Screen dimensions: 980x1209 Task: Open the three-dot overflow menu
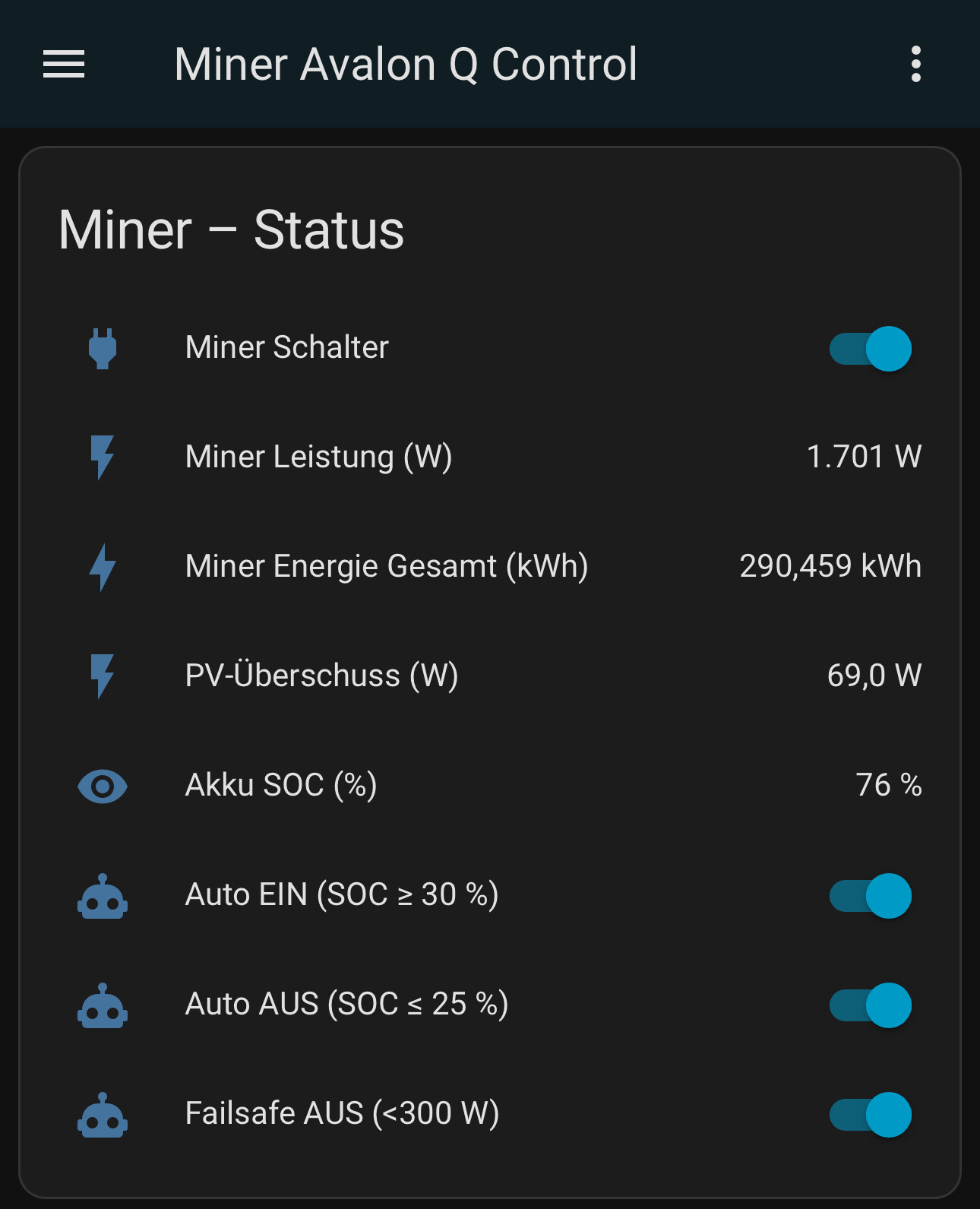pos(915,64)
